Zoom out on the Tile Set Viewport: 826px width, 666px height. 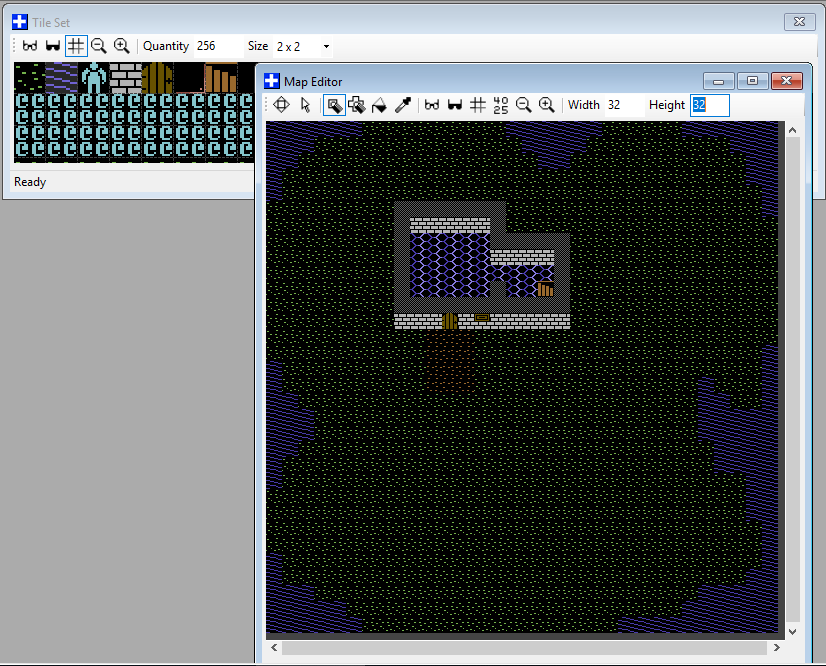(99, 46)
